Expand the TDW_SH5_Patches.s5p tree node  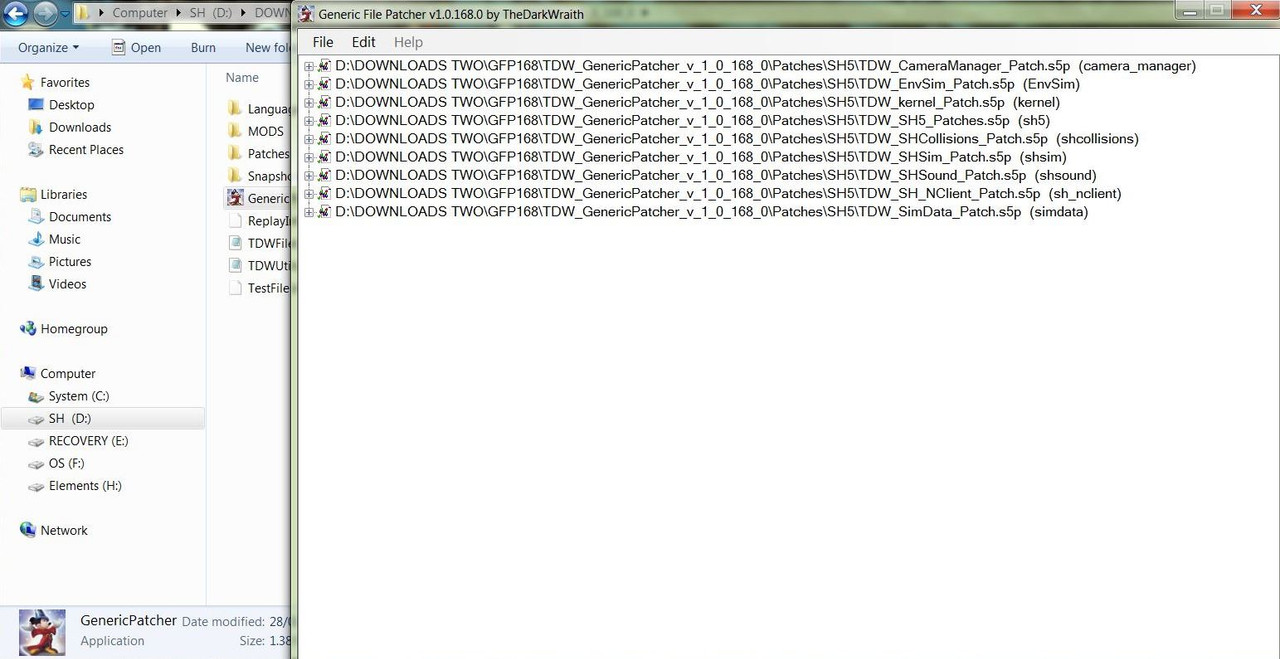click(x=309, y=121)
